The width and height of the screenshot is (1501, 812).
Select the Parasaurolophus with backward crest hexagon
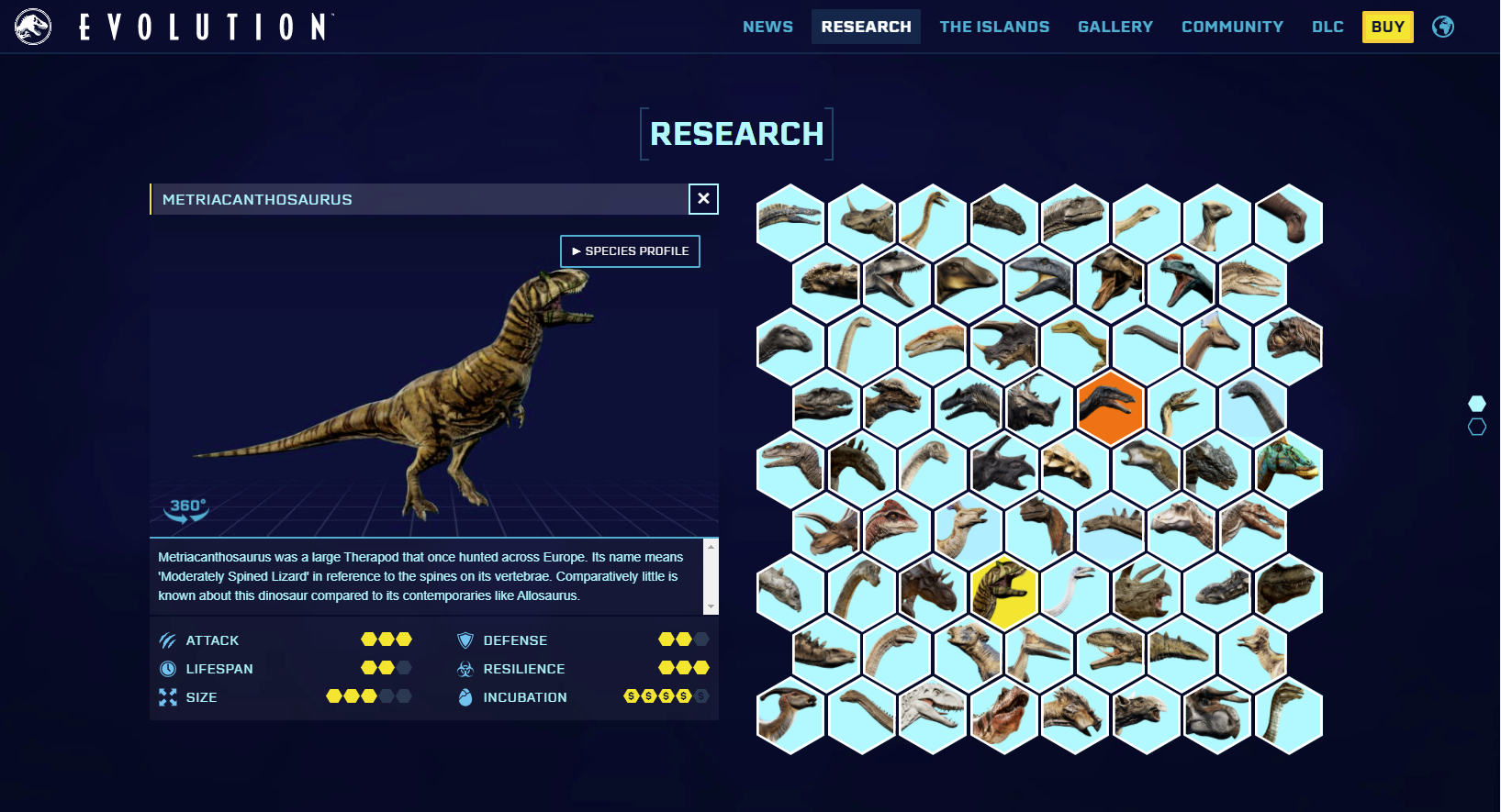[790, 716]
